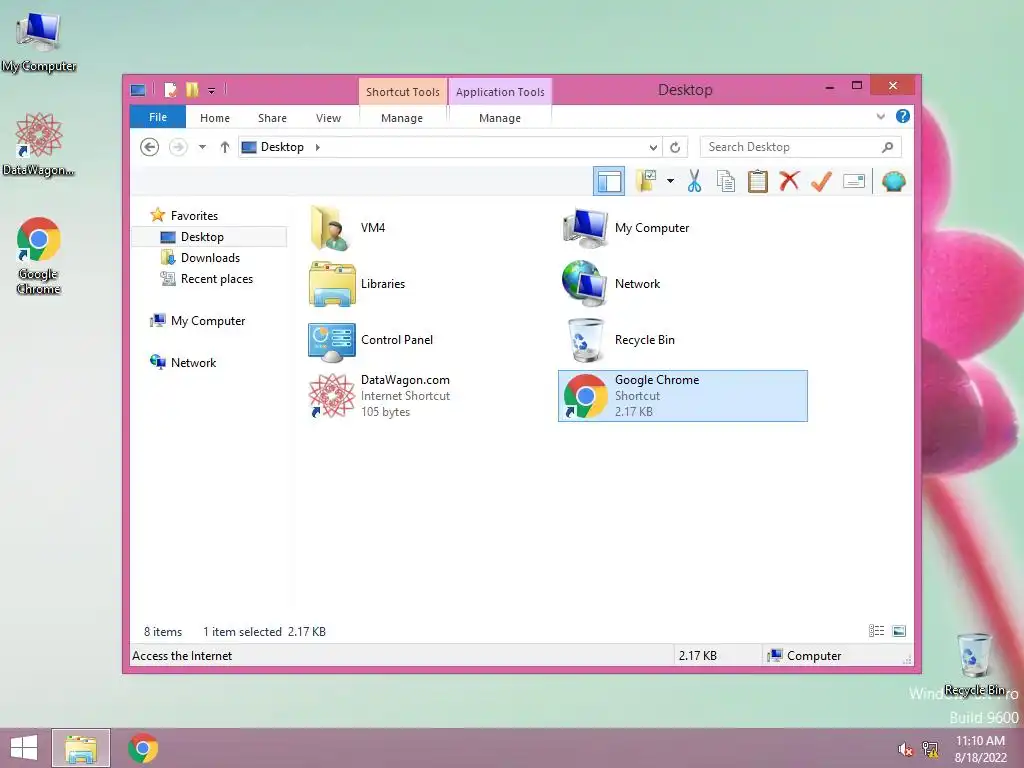Click the network tray icon
Screen dimensions: 1024x768
[x=931, y=750]
